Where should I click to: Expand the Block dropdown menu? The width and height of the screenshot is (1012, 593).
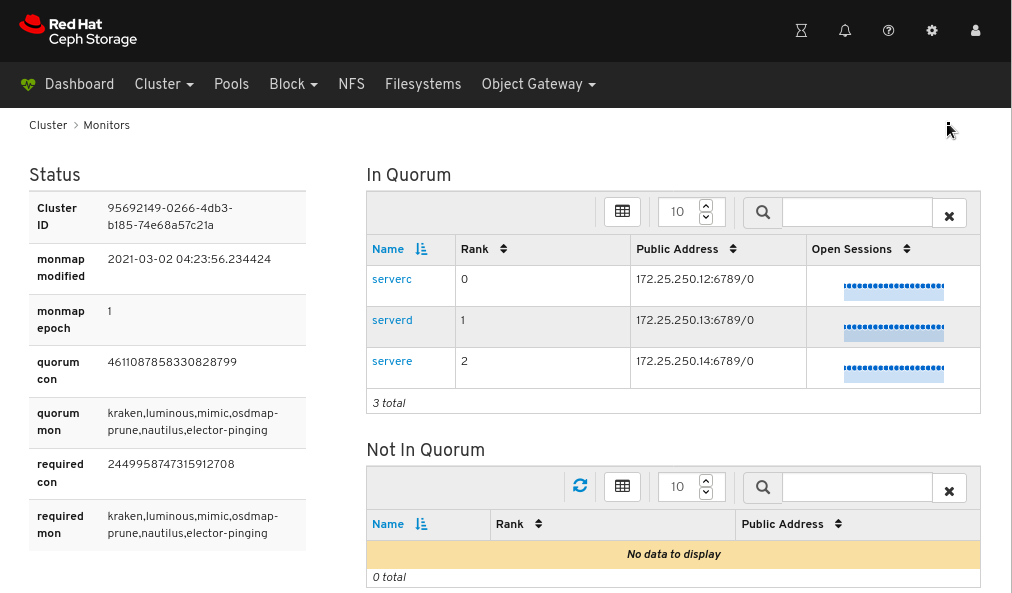point(294,85)
